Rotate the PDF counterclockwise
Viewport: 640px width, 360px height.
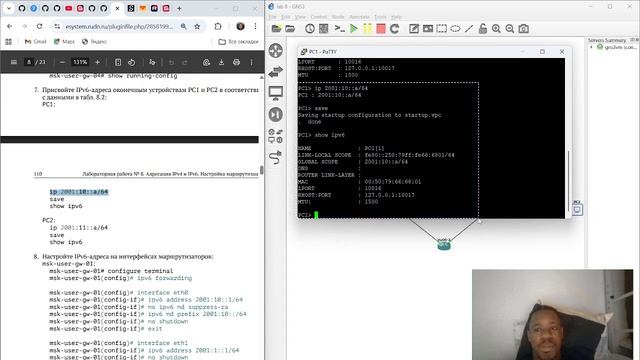click(x=131, y=62)
